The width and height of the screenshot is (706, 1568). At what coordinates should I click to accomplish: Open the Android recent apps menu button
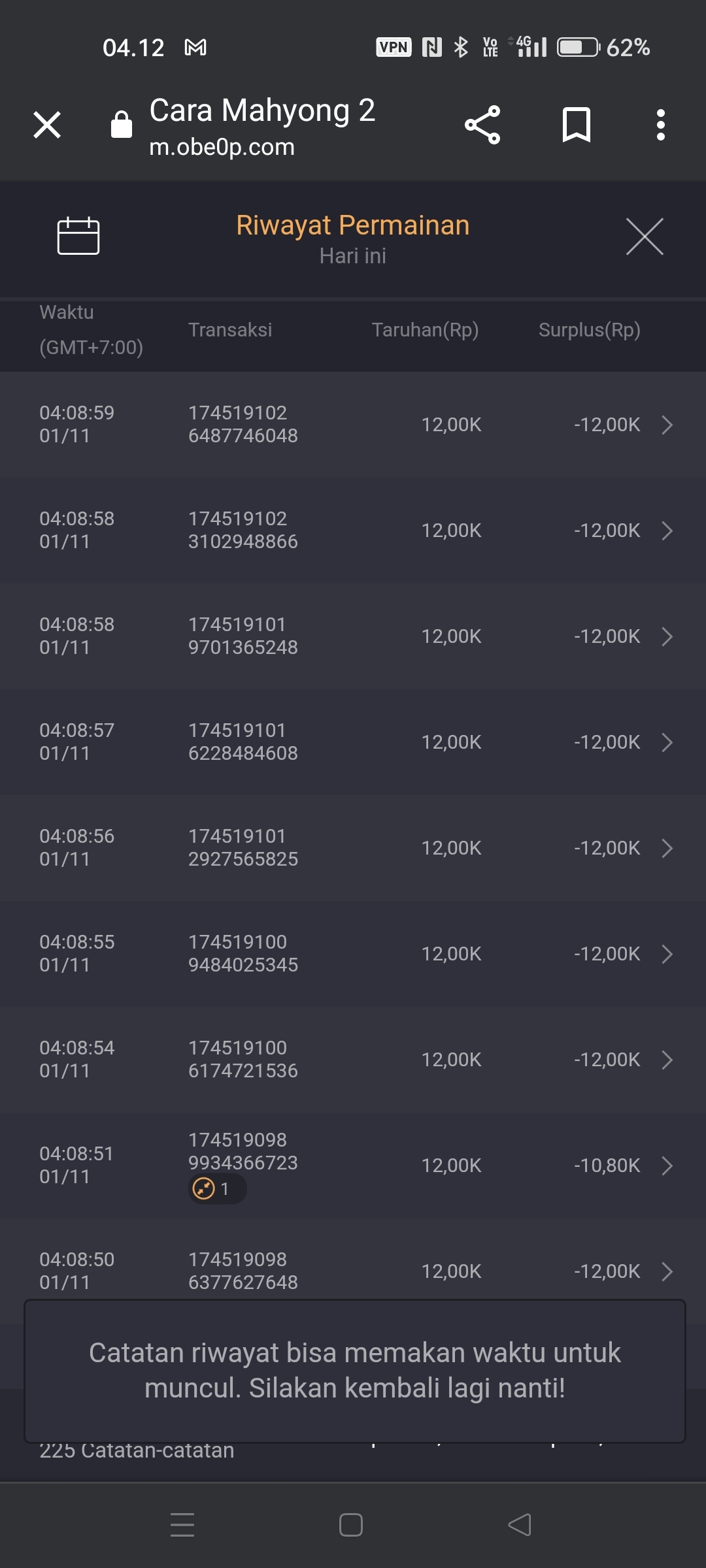tap(182, 1525)
